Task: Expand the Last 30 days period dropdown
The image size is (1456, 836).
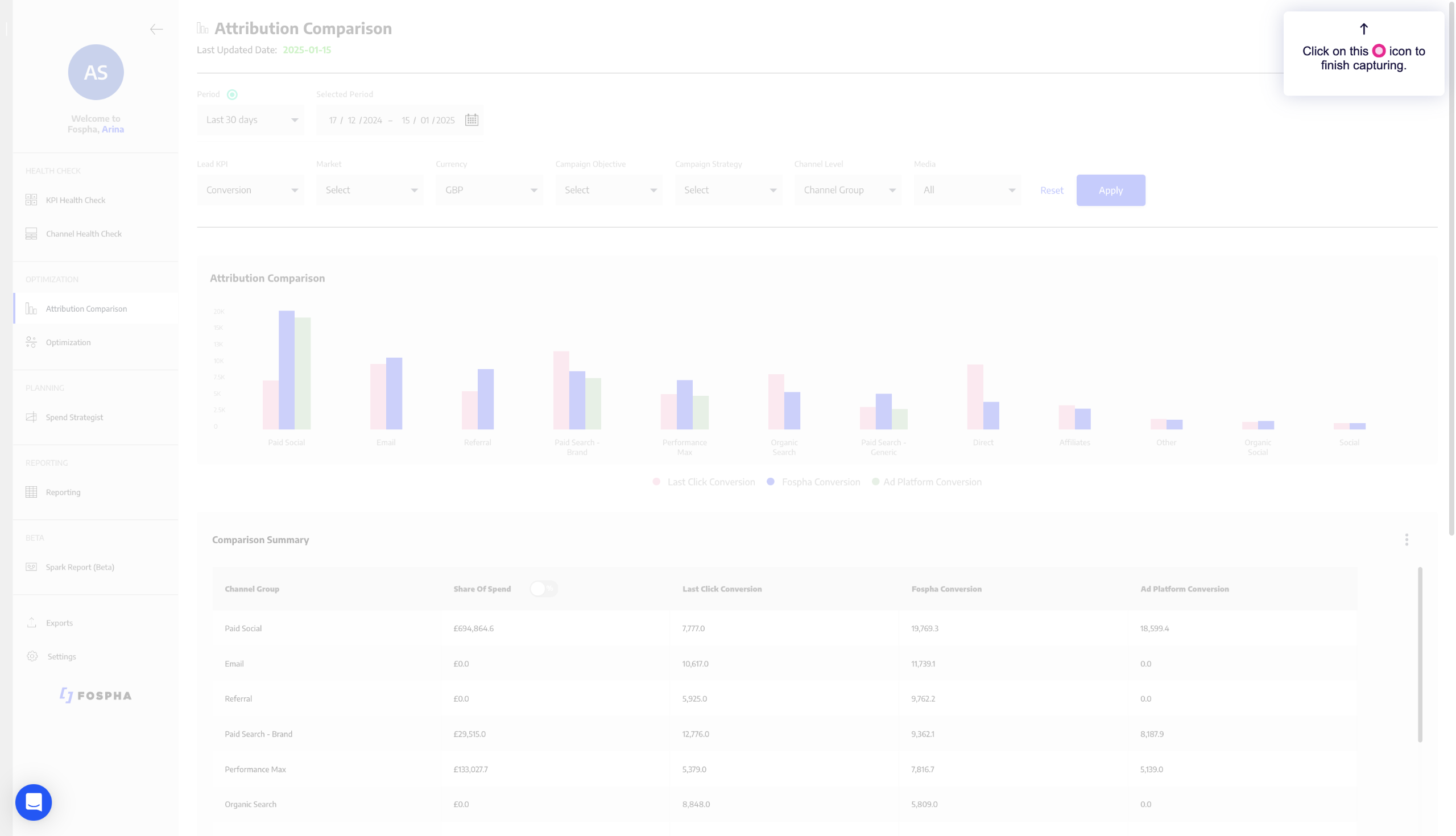Action: (x=250, y=120)
